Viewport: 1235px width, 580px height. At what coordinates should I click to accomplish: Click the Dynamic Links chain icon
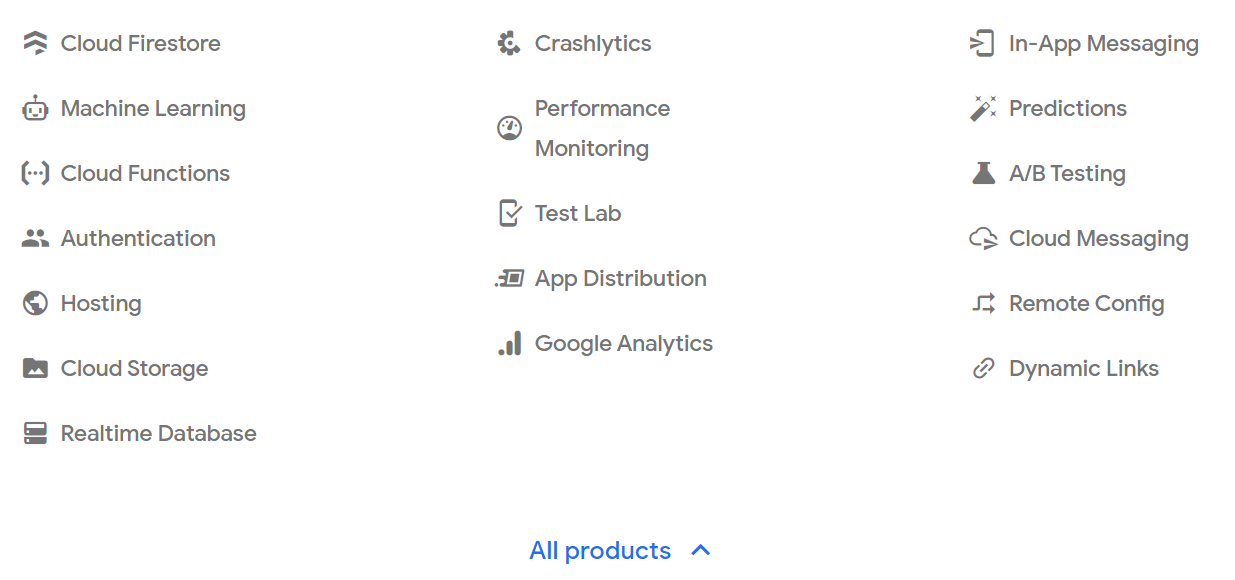pyautogui.click(x=984, y=368)
